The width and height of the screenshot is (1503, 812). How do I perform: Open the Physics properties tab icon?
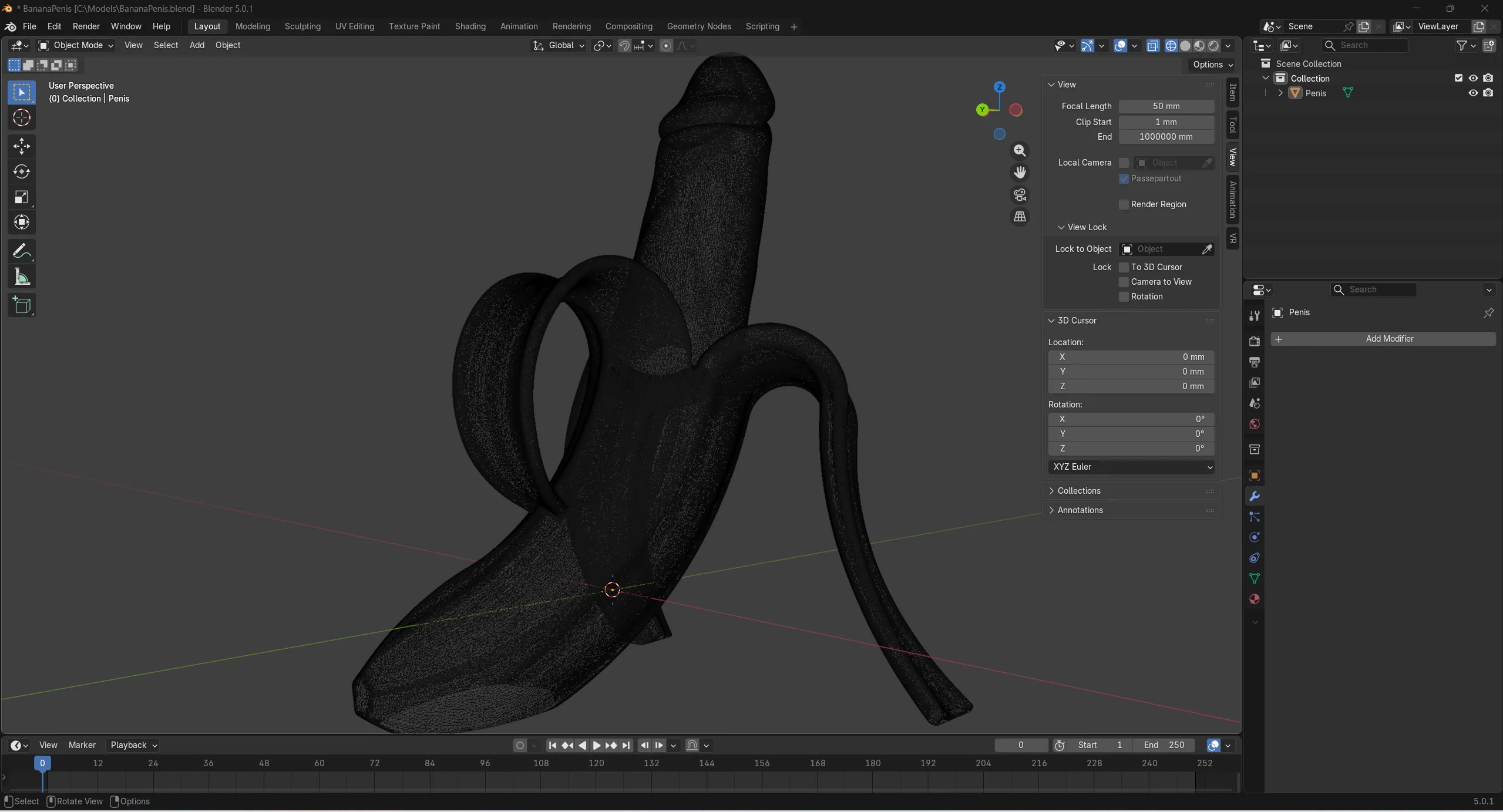click(1255, 537)
